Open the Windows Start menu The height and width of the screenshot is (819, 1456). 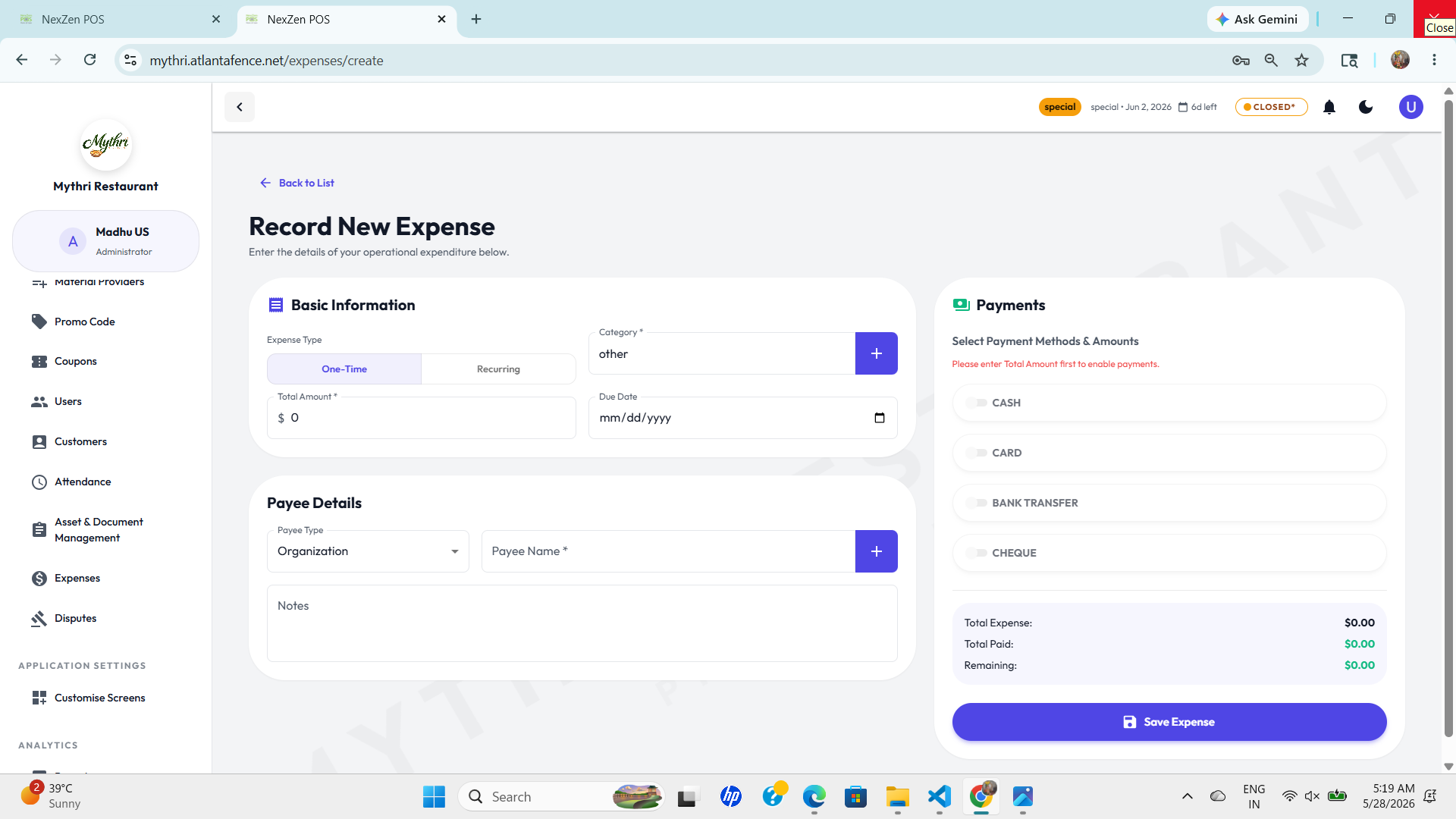434,796
